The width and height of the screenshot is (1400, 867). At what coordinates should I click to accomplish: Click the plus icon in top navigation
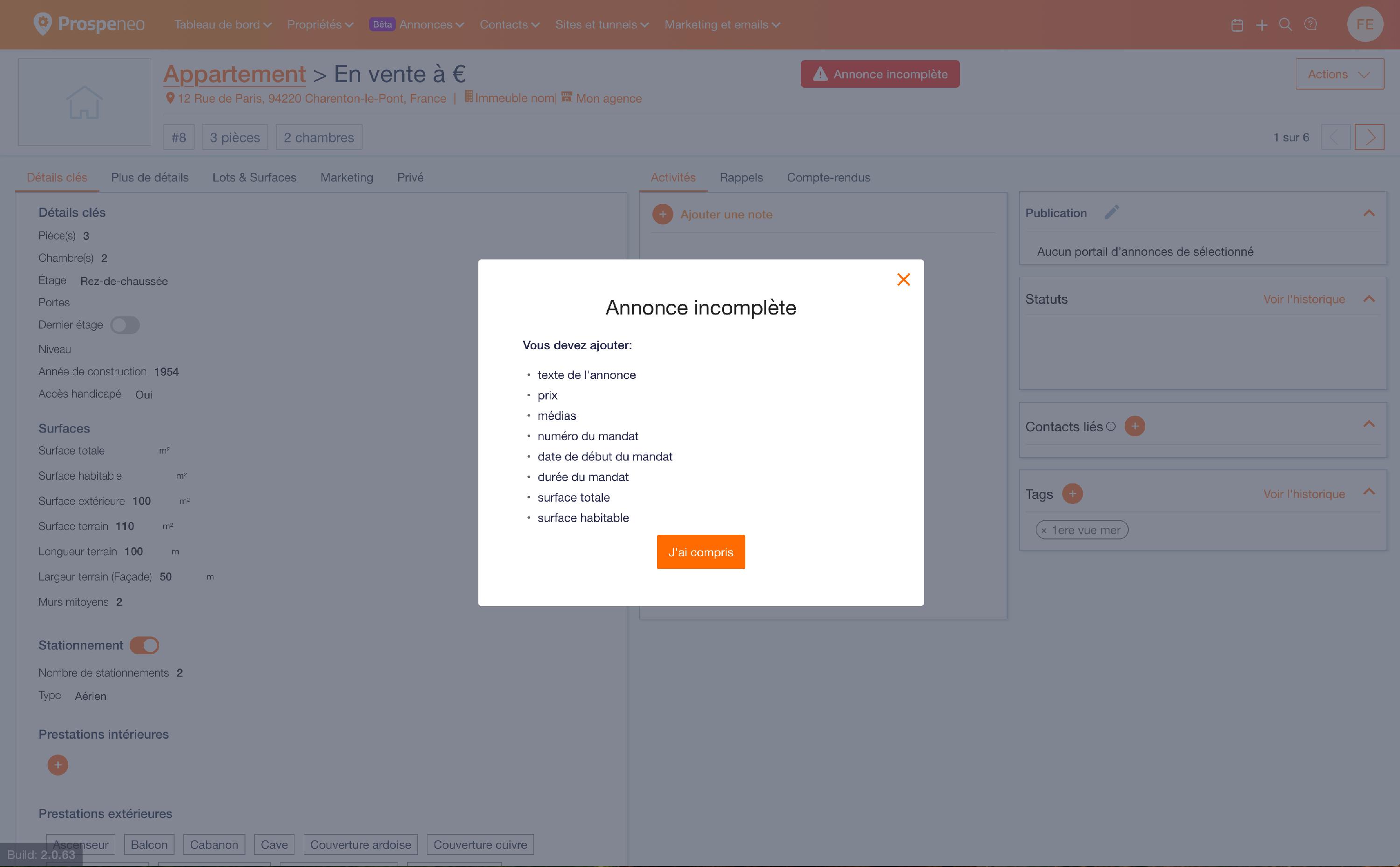tap(1261, 25)
